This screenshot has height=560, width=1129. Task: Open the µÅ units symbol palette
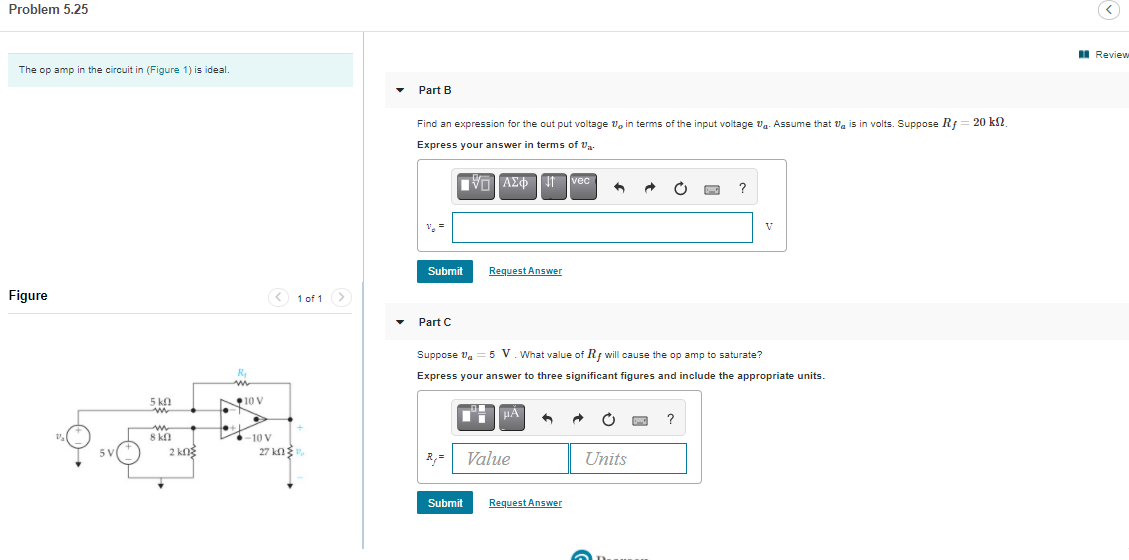(x=512, y=415)
